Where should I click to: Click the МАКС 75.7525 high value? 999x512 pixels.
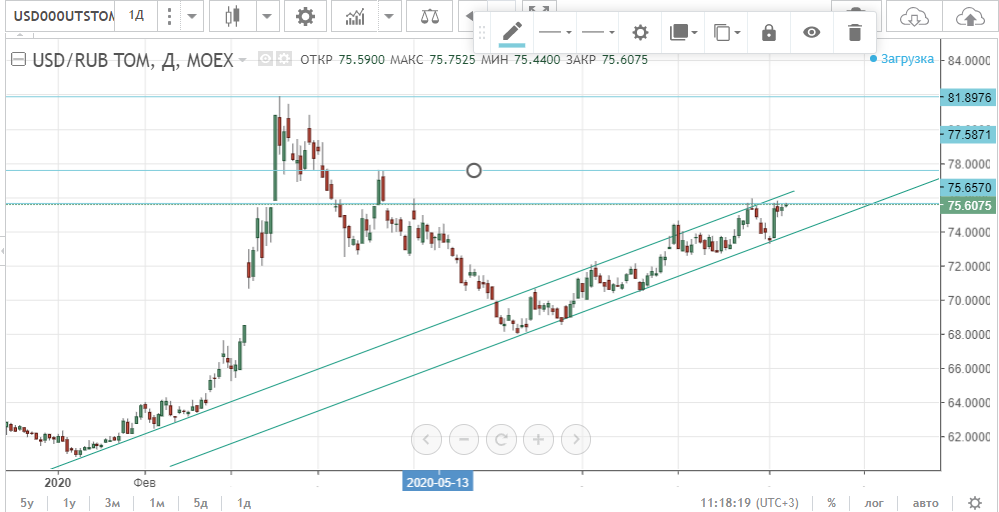(x=433, y=60)
